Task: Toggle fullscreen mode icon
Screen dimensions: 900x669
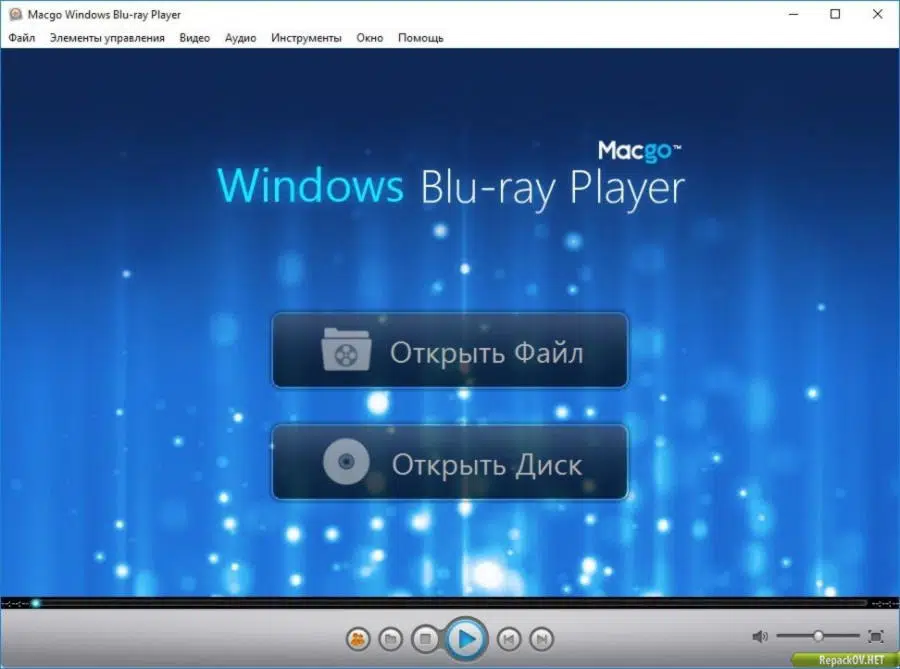Action: 876,636
